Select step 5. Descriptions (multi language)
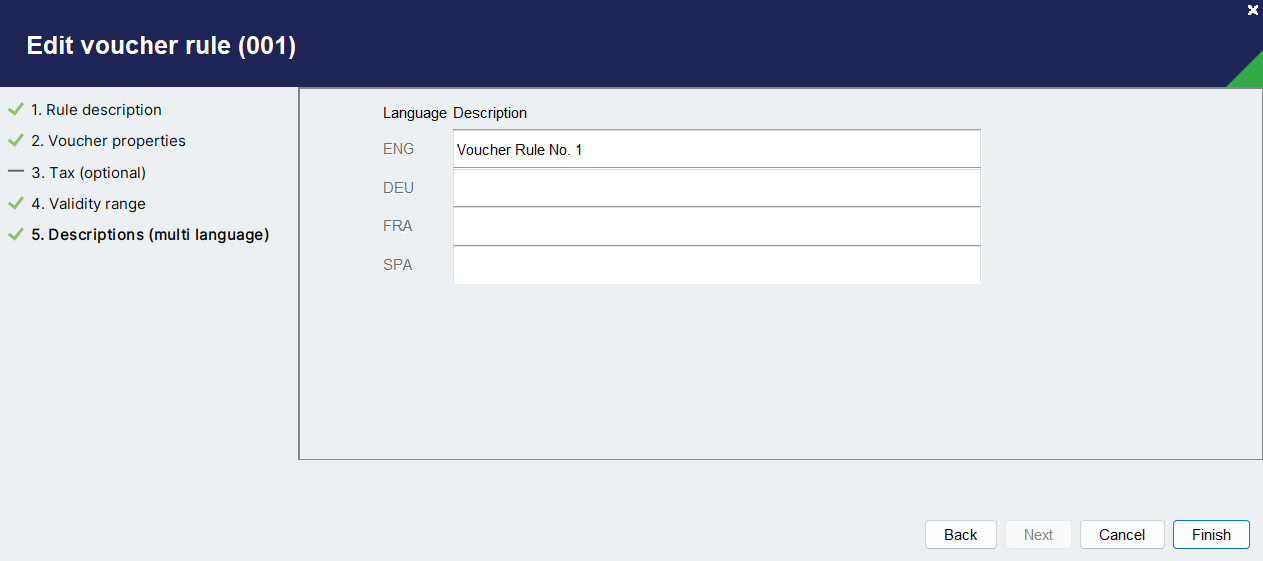Viewport: 1263px width, 561px height. coord(150,235)
